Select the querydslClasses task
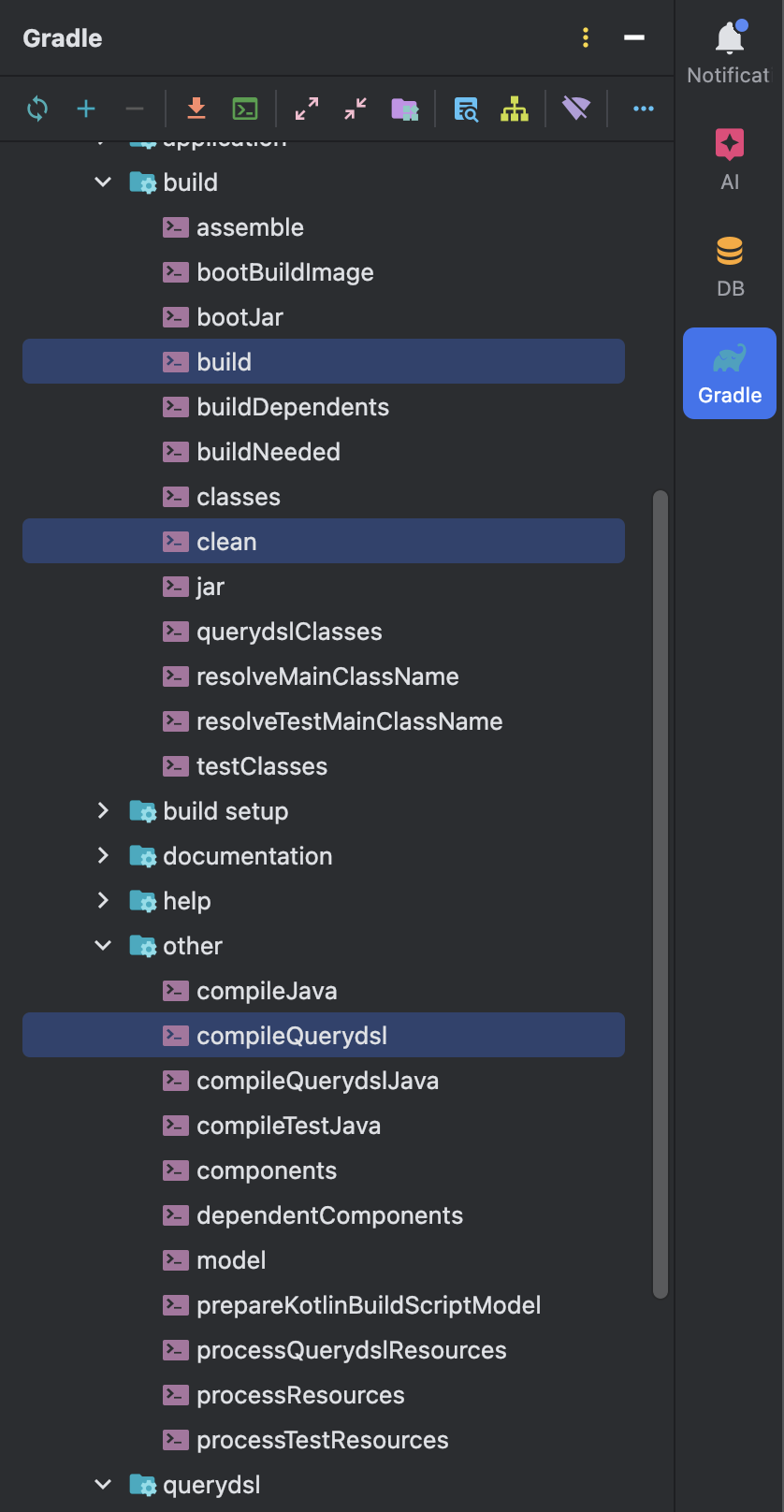The image size is (784, 1512). pyautogui.click(x=324, y=632)
